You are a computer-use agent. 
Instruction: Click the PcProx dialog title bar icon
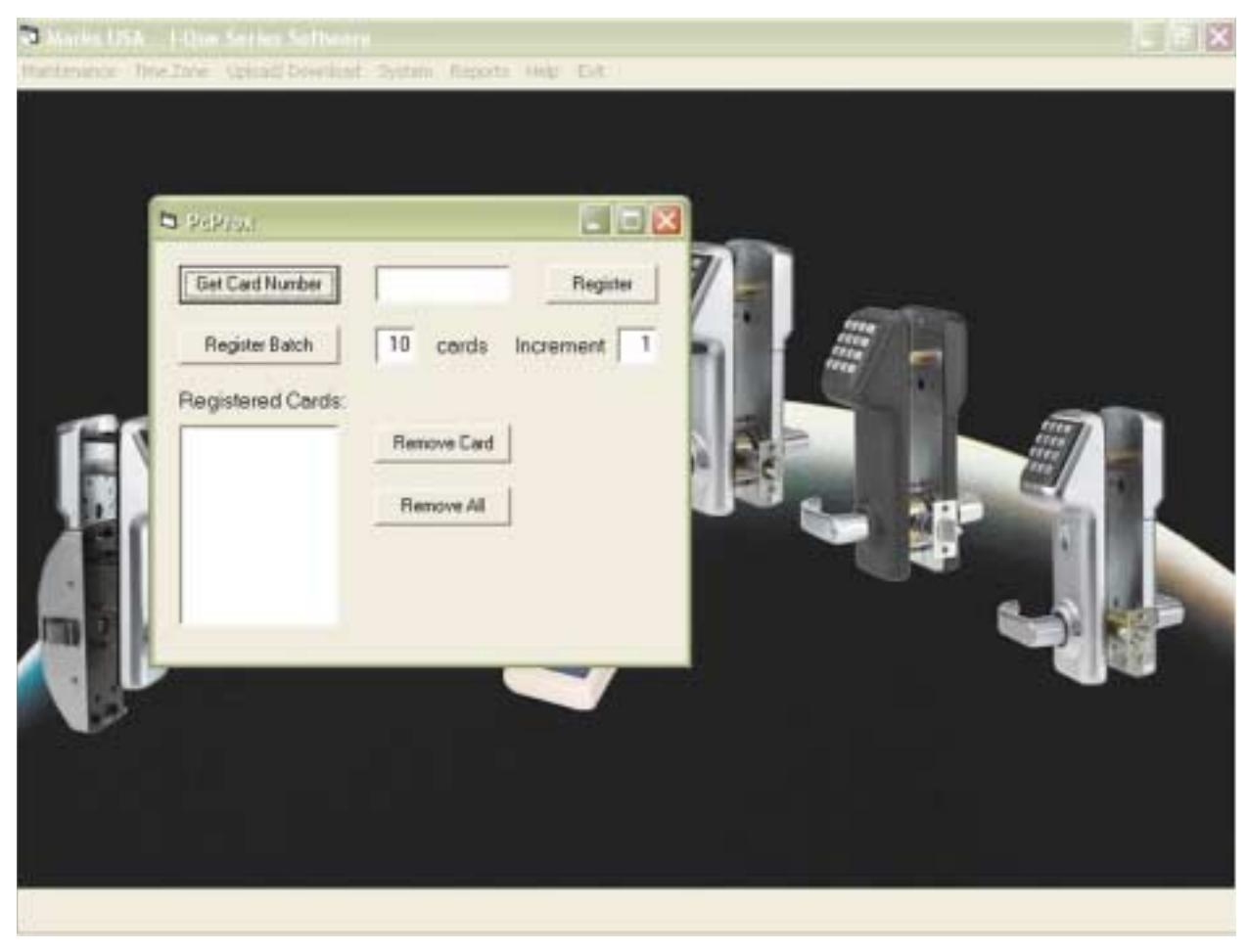pyautogui.click(x=168, y=221)
